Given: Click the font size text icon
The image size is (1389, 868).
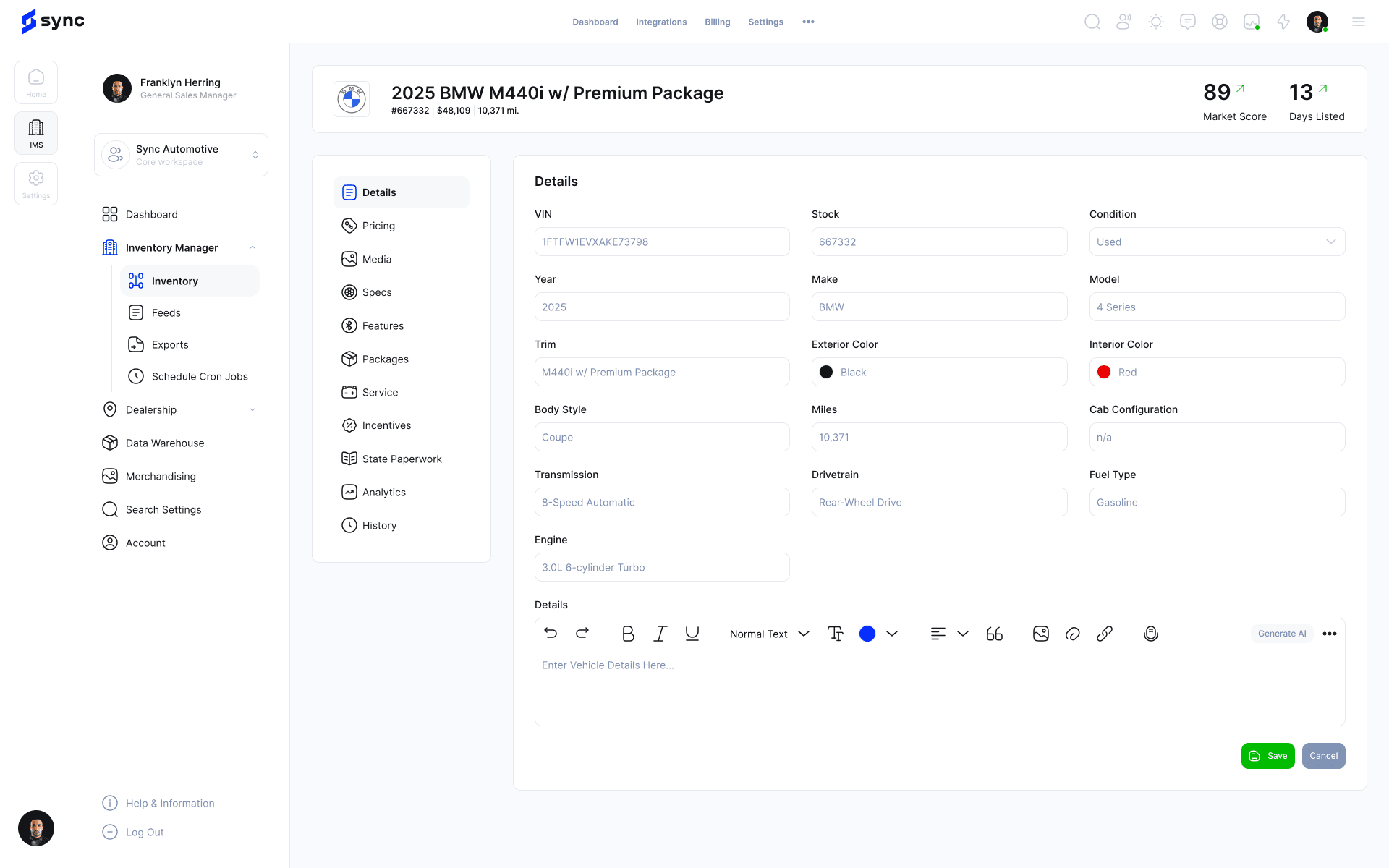Looking at the screenshot, I should coord(836,634).
